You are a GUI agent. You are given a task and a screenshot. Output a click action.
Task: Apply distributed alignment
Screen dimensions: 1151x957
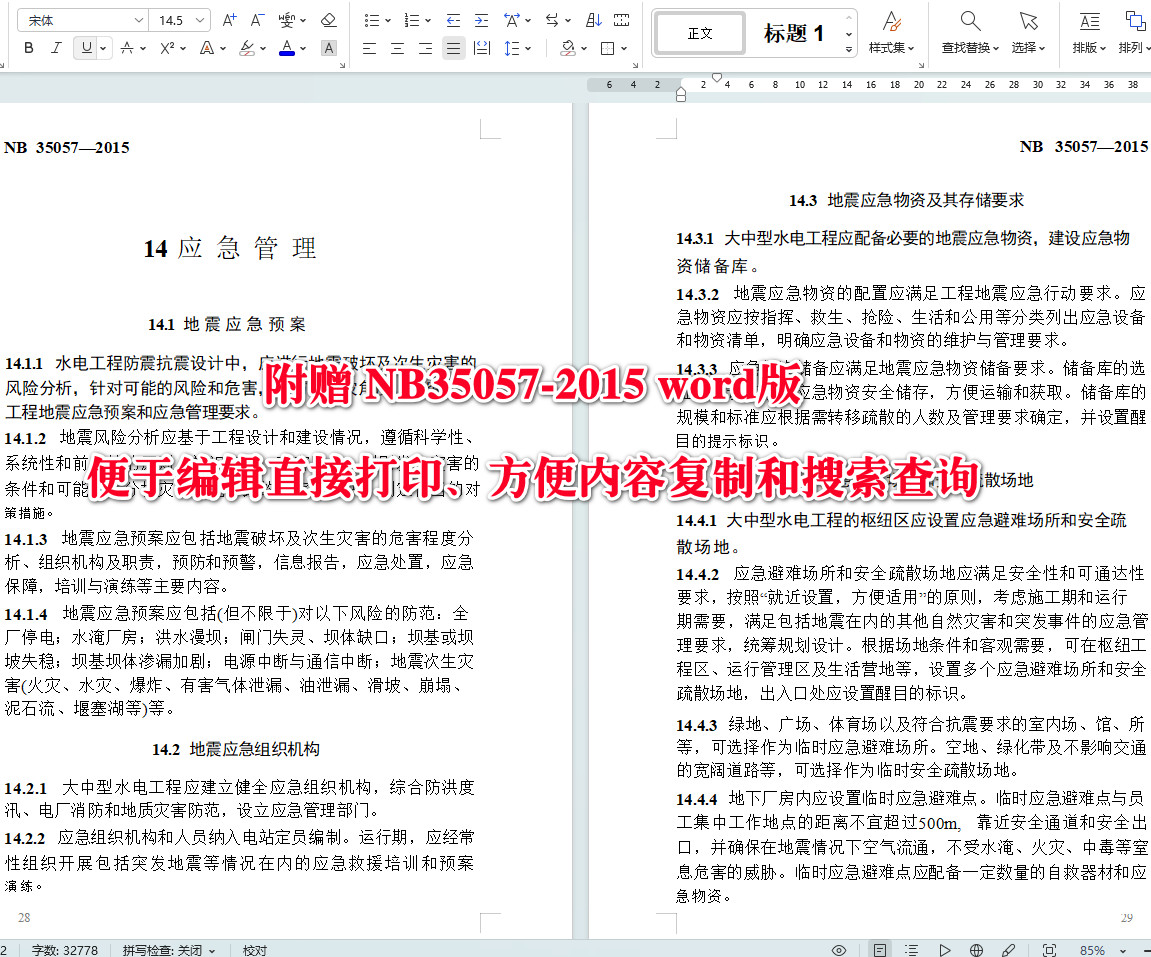pyautogui.click(x=482, y=48)
